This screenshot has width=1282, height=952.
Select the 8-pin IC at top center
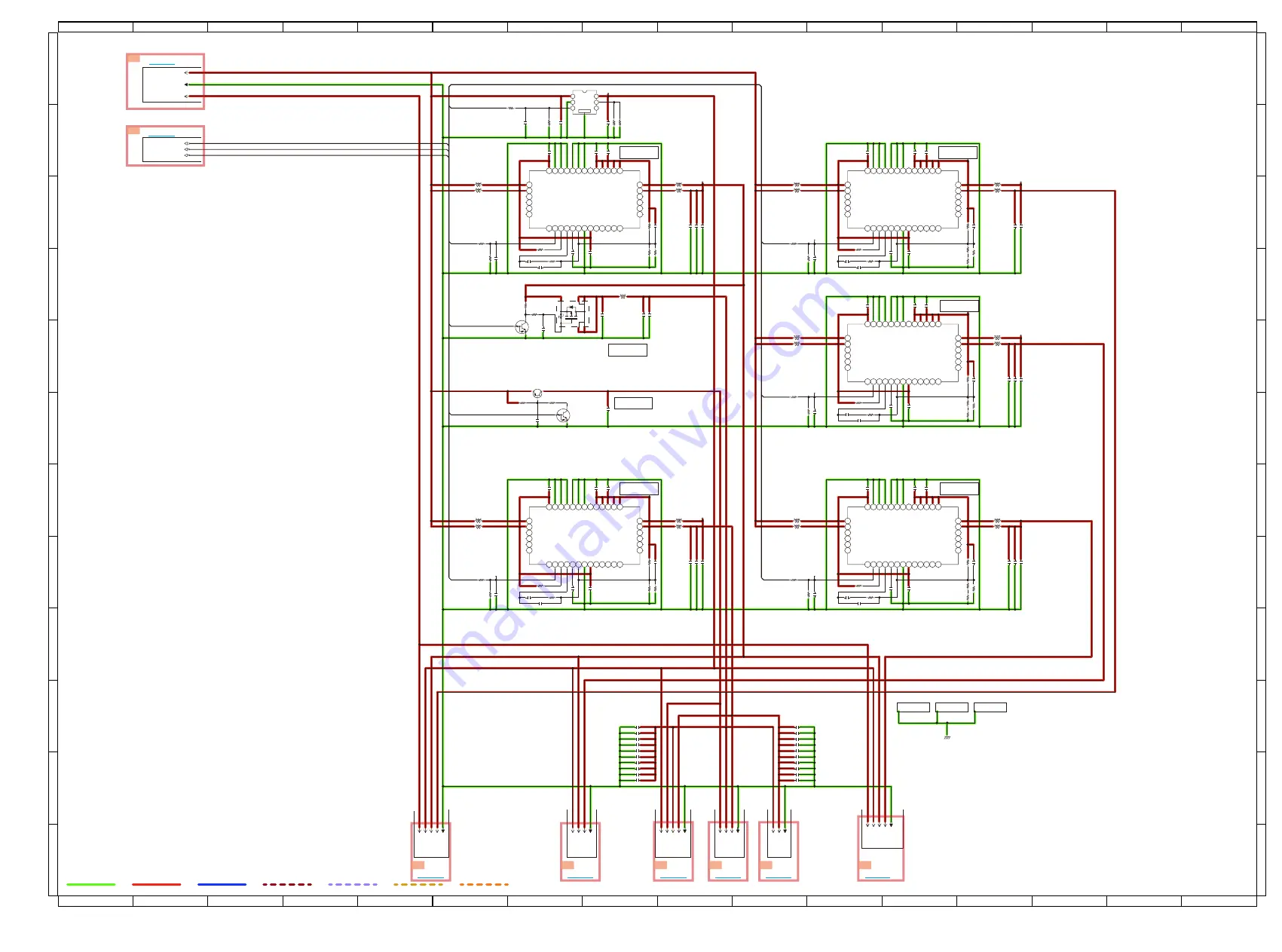[x=584, y=102]
